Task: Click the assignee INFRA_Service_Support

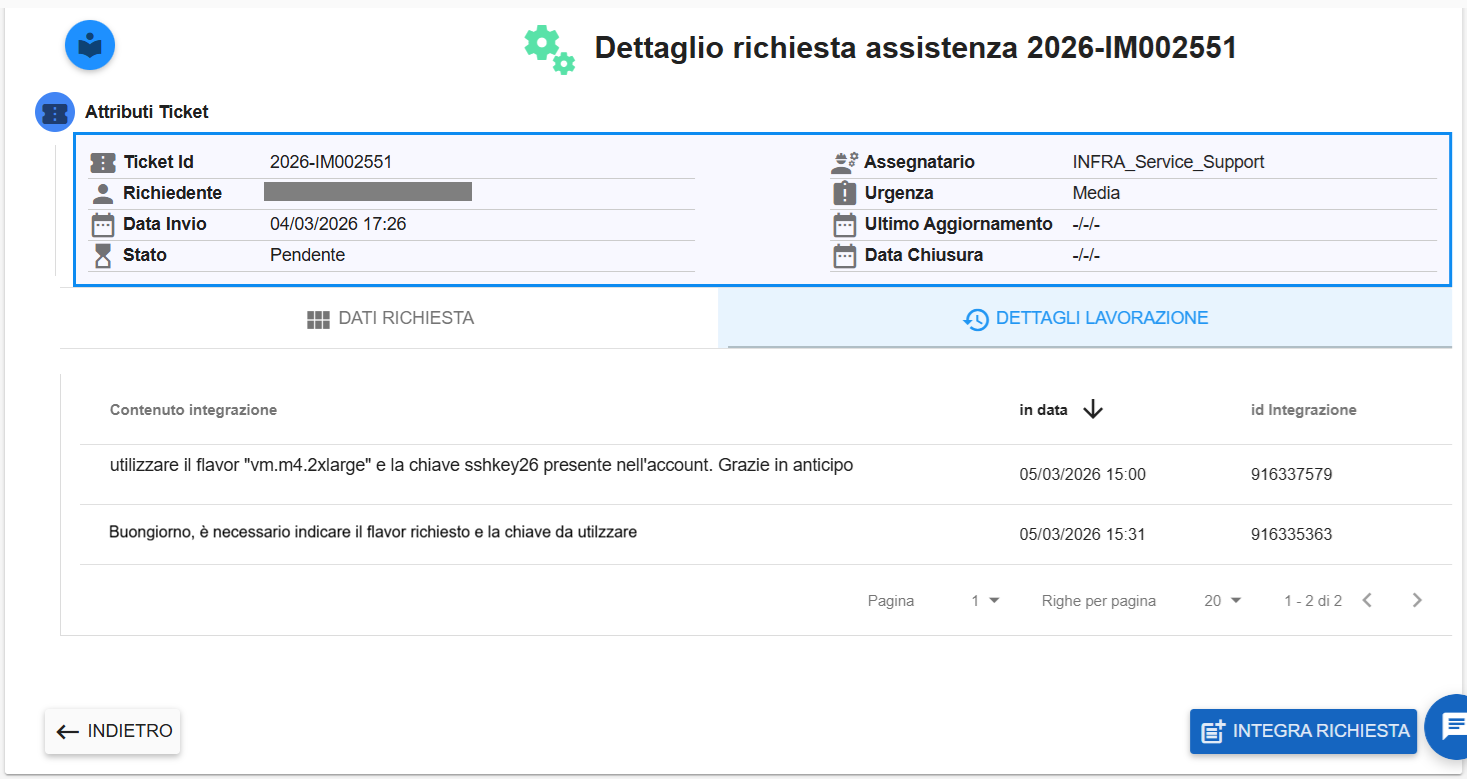Action: pos(1168,162)
